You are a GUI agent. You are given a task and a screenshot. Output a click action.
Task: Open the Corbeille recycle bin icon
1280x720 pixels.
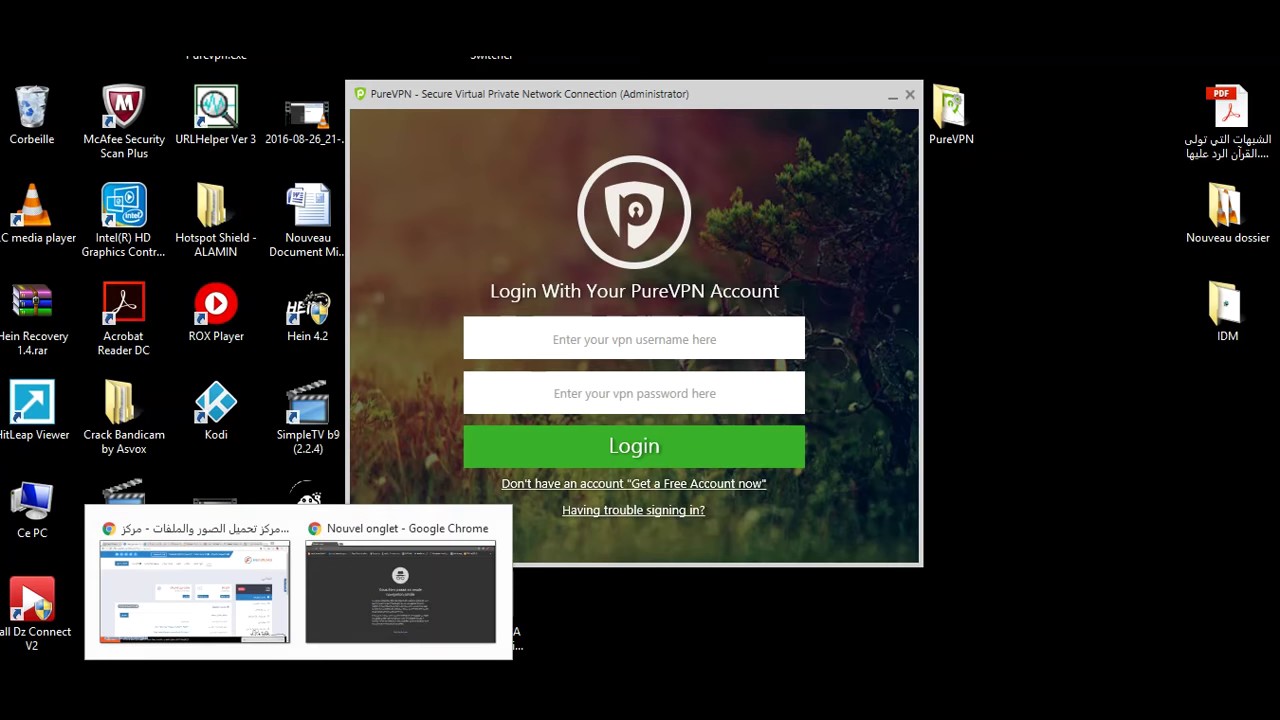[x=32, y=106]
